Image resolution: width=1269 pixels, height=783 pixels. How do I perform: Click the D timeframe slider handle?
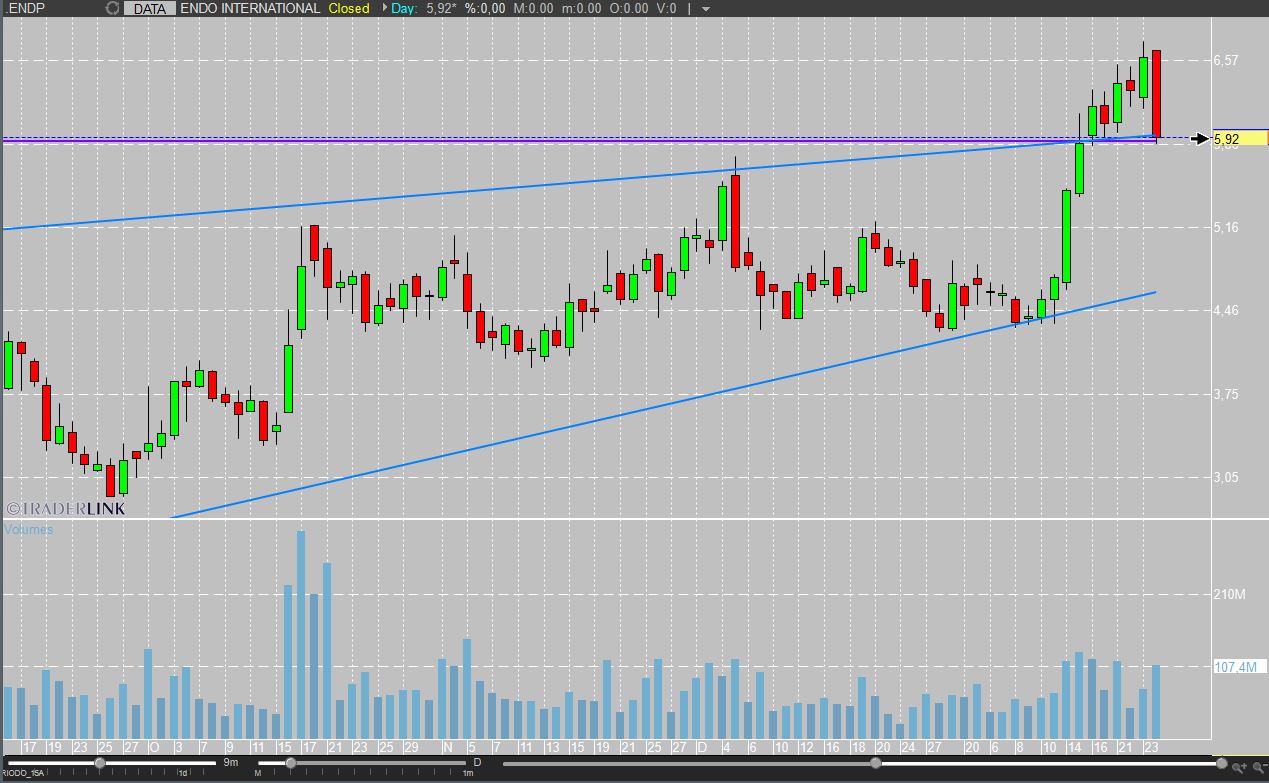pyautogui.click(x=290, y=764)
